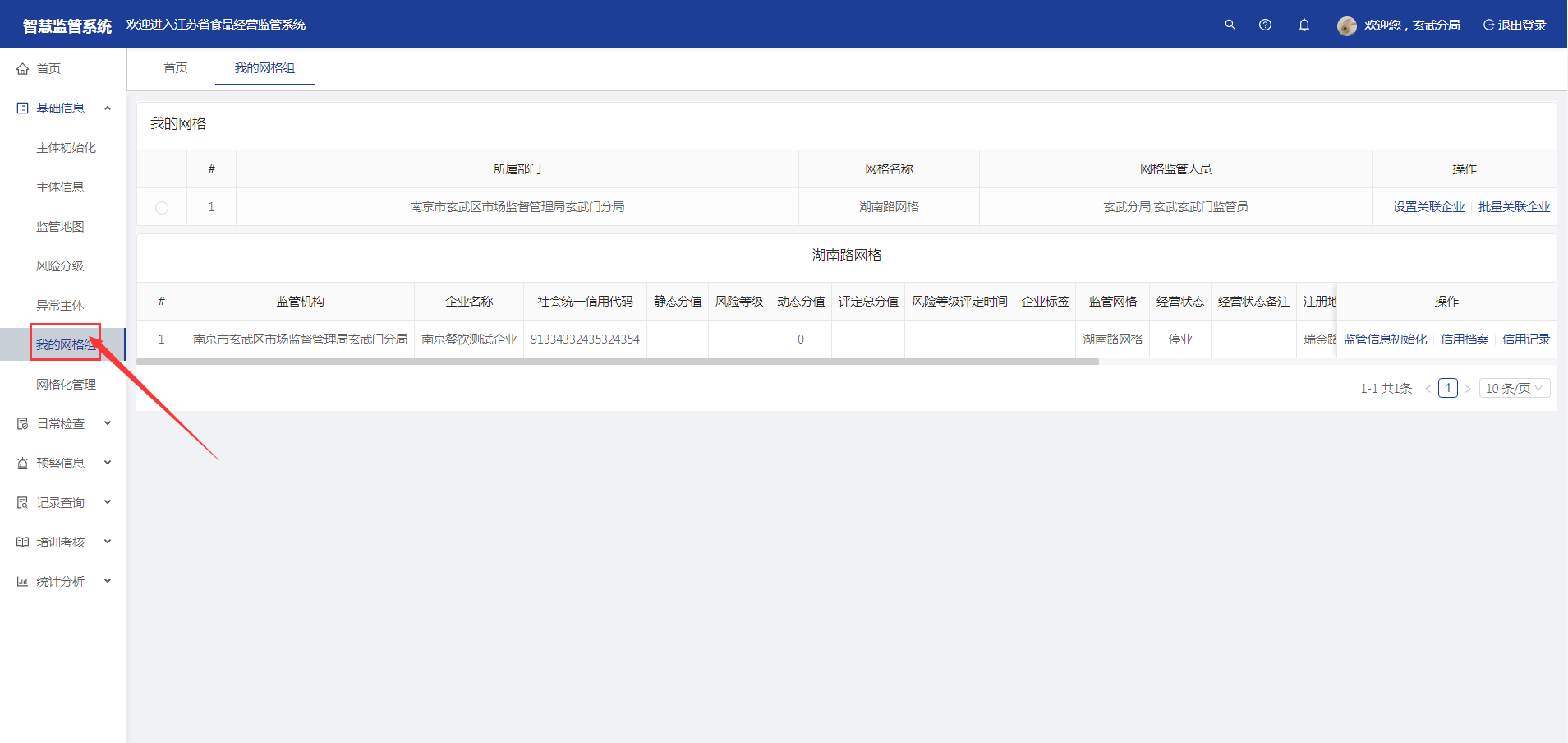This screenshot has height=743, width=1568.
Task: Click the 批量关联企业 link
Action: point(1514,207)
